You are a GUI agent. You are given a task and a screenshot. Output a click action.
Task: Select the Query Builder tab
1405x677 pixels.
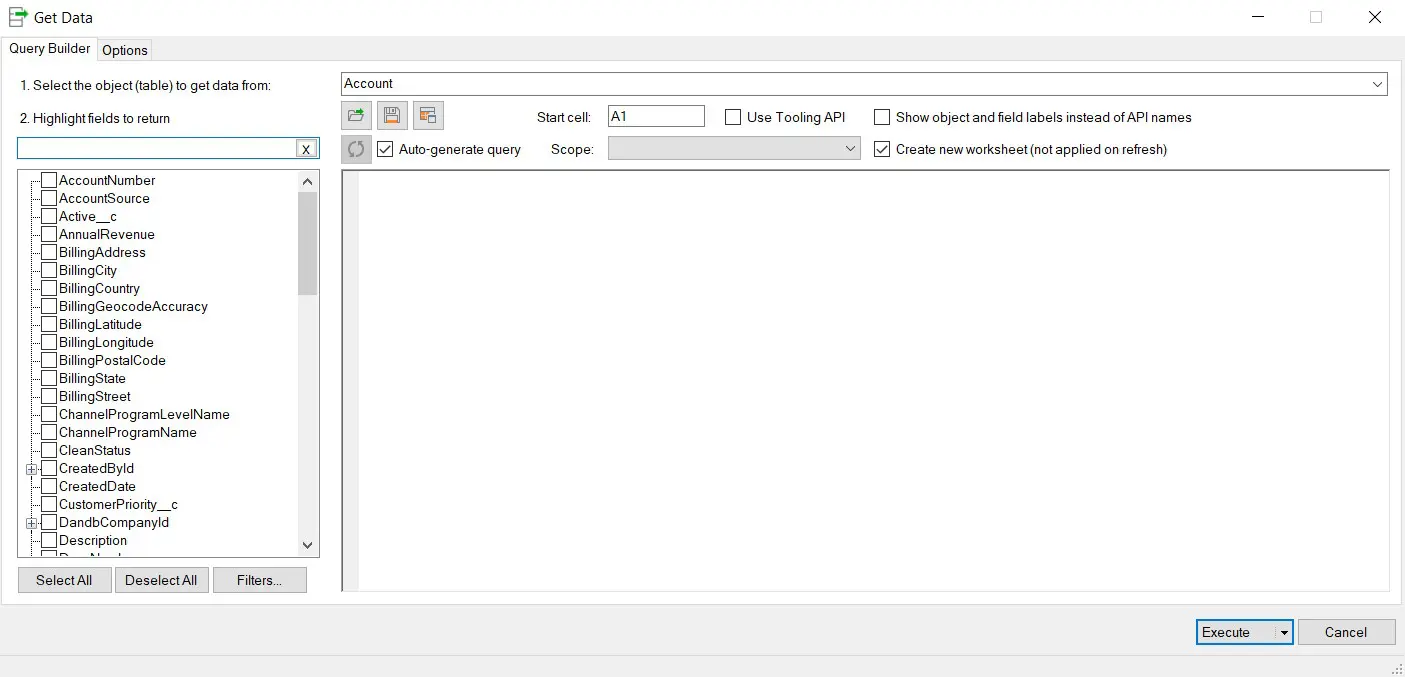pos(50,49)
